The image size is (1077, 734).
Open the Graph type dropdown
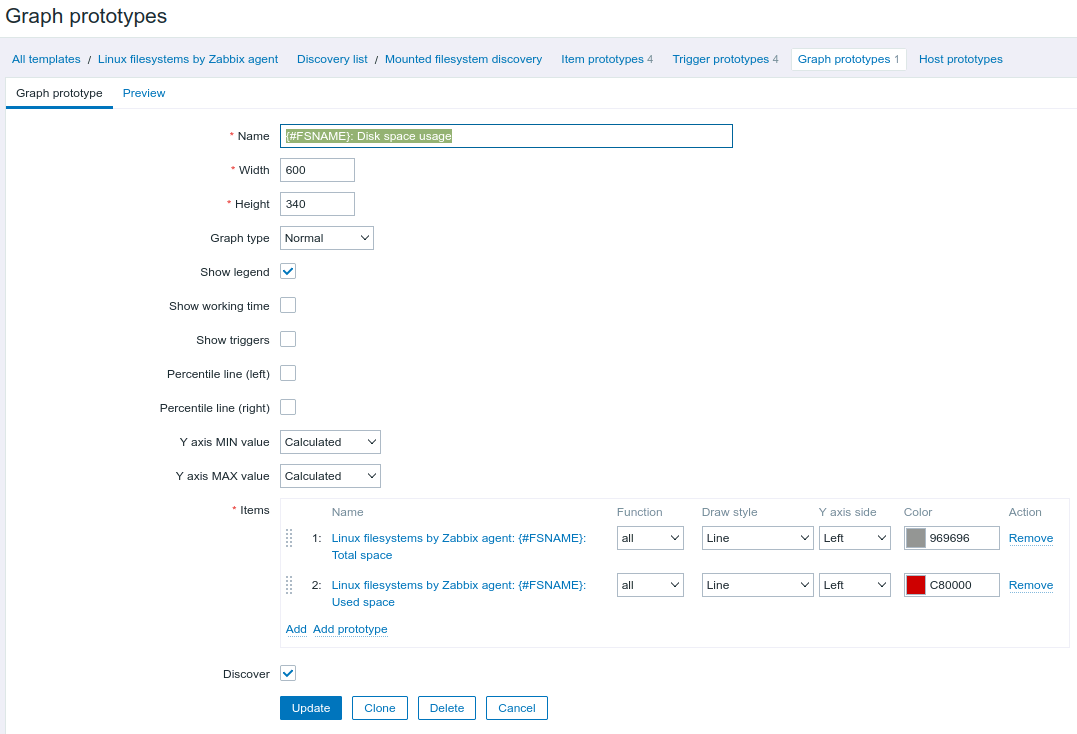[327, 238]
